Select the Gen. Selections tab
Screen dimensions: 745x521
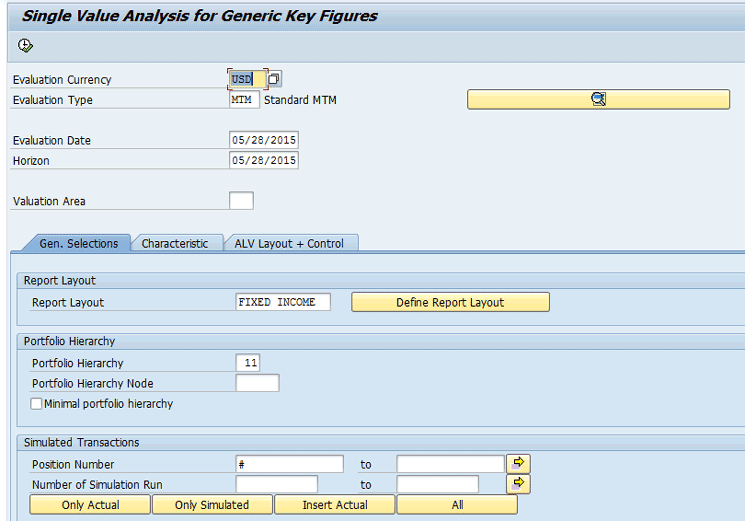(78, 243)
